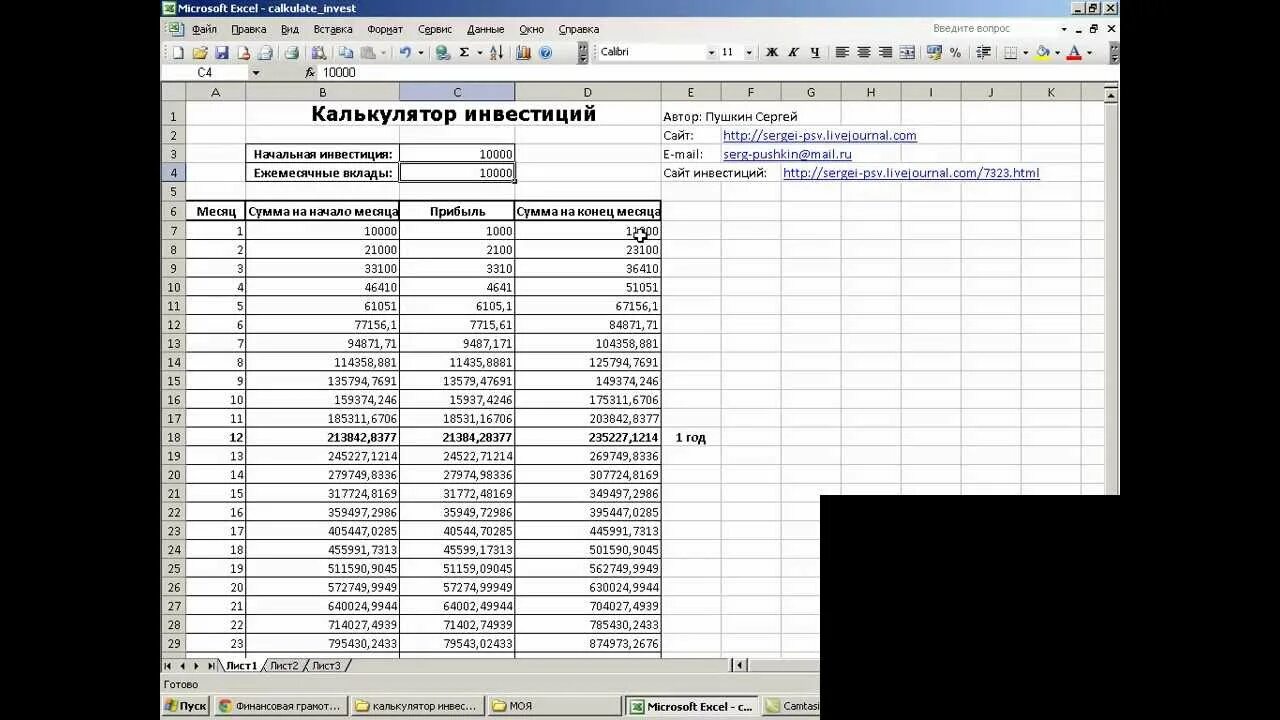
Task: Toggle bold formatting with Ж
Action: (x=771, y=52)
